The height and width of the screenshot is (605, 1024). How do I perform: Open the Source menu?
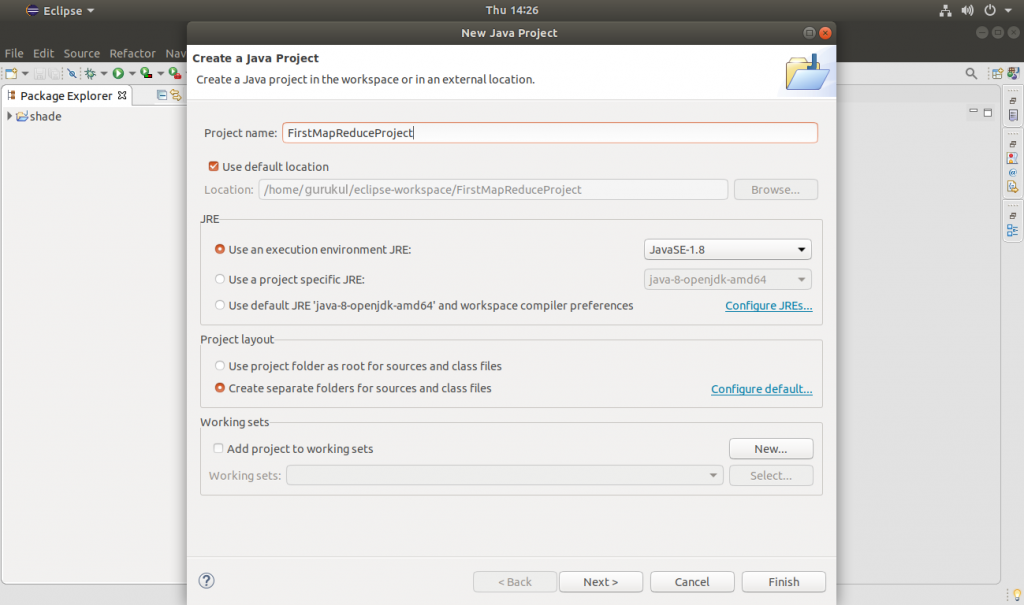[x=81, y=53]
